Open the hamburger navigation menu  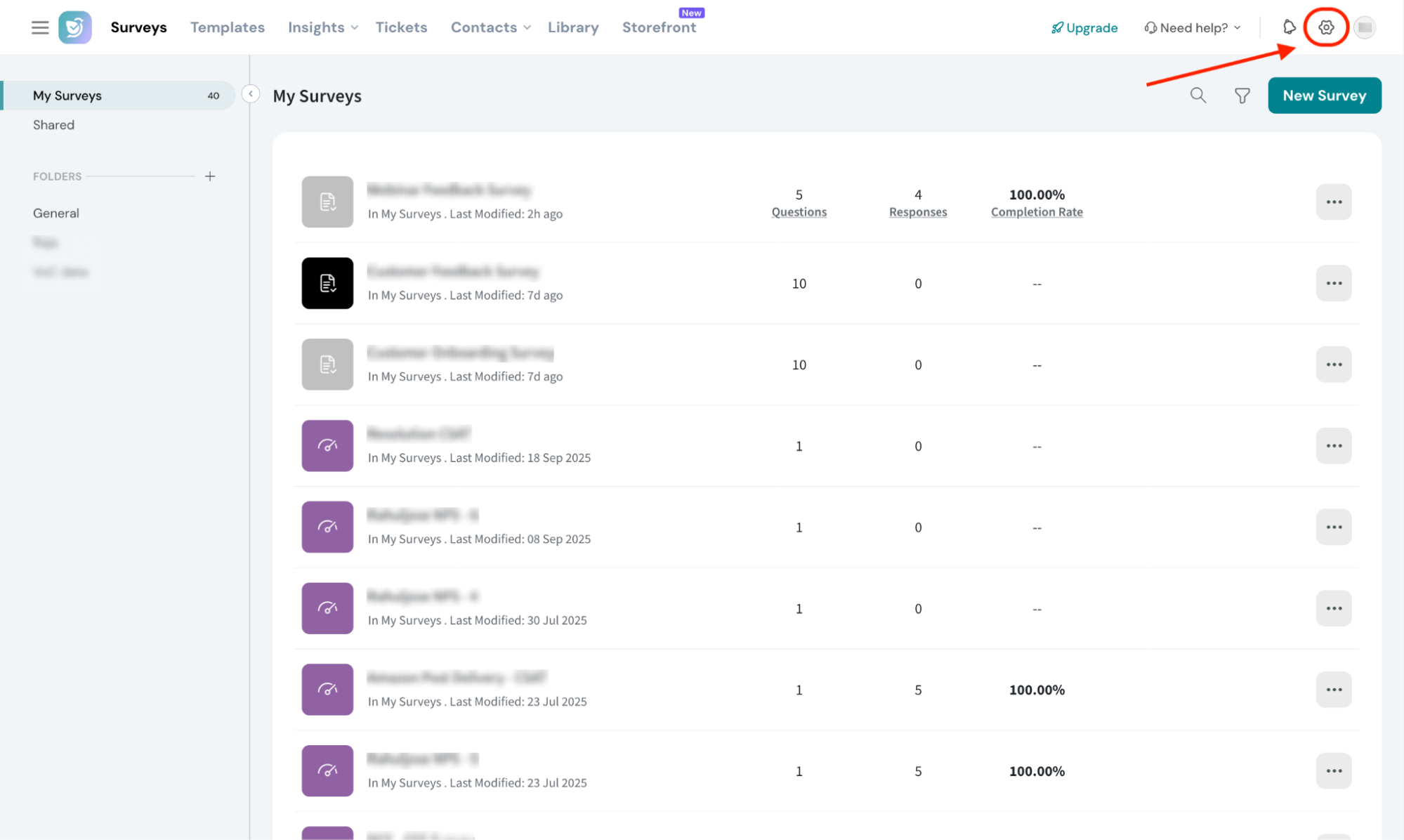coord(40,27)
